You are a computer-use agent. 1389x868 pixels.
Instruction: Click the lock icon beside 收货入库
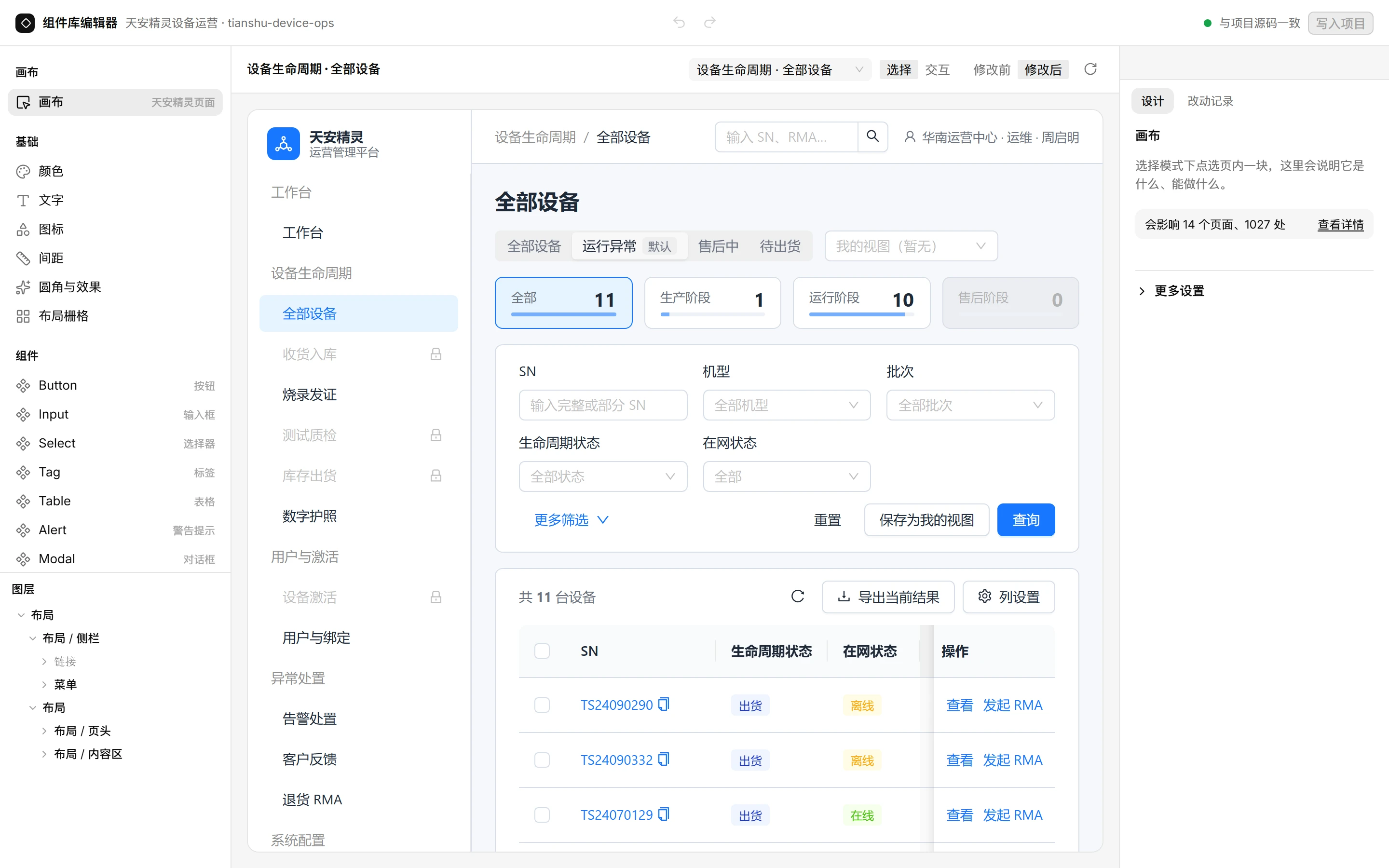click(x=436, y=354)
